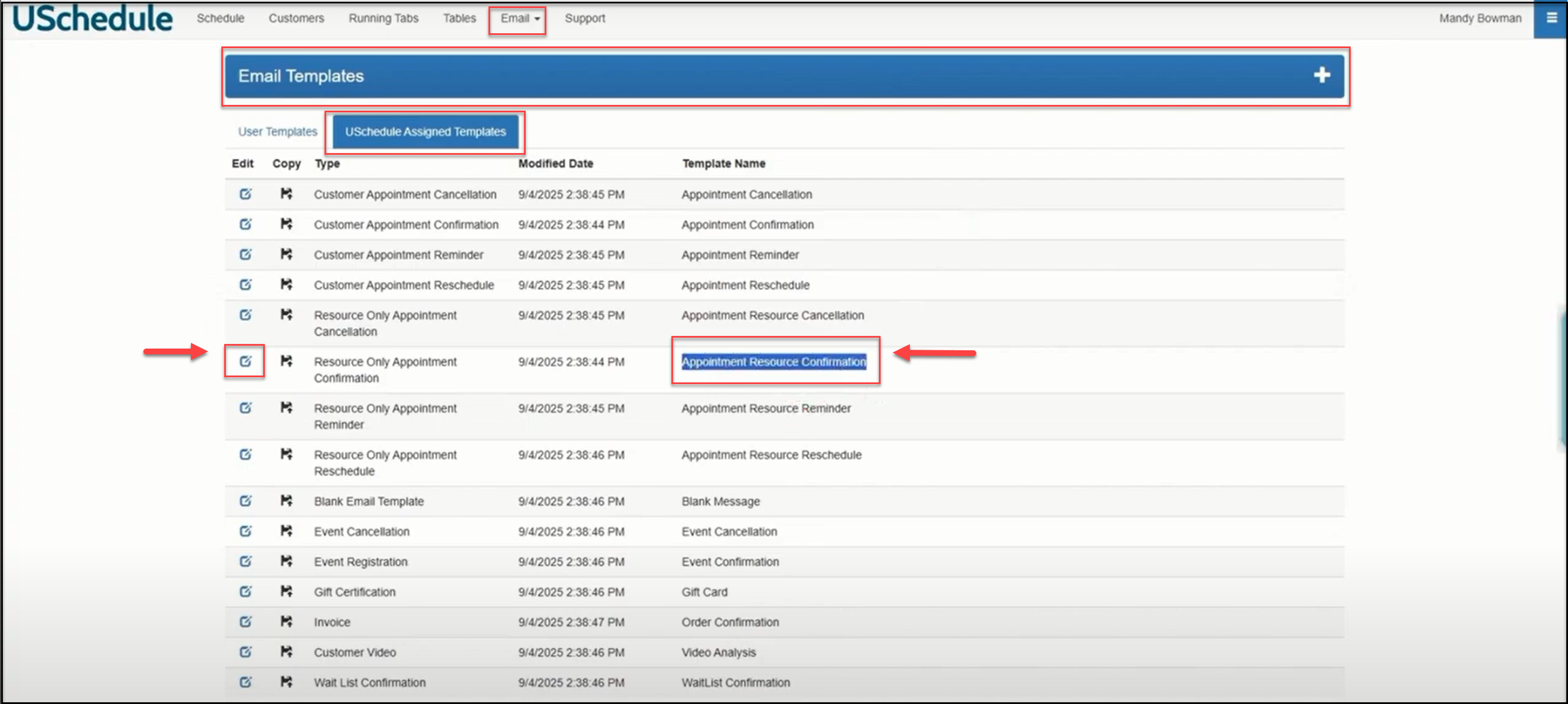1568x704 pixels.
Task: Copy the Event Registration template
Action: (x=286, y=561)
